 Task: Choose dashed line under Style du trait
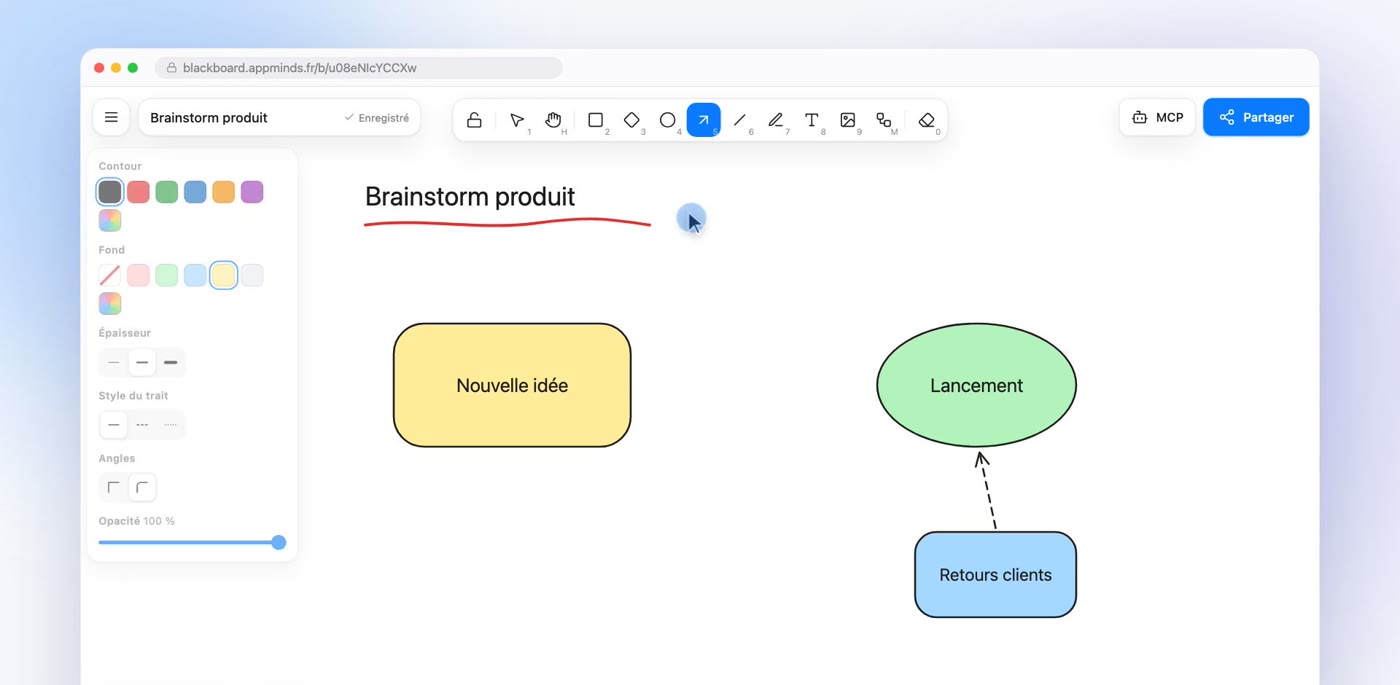[142, 425]
